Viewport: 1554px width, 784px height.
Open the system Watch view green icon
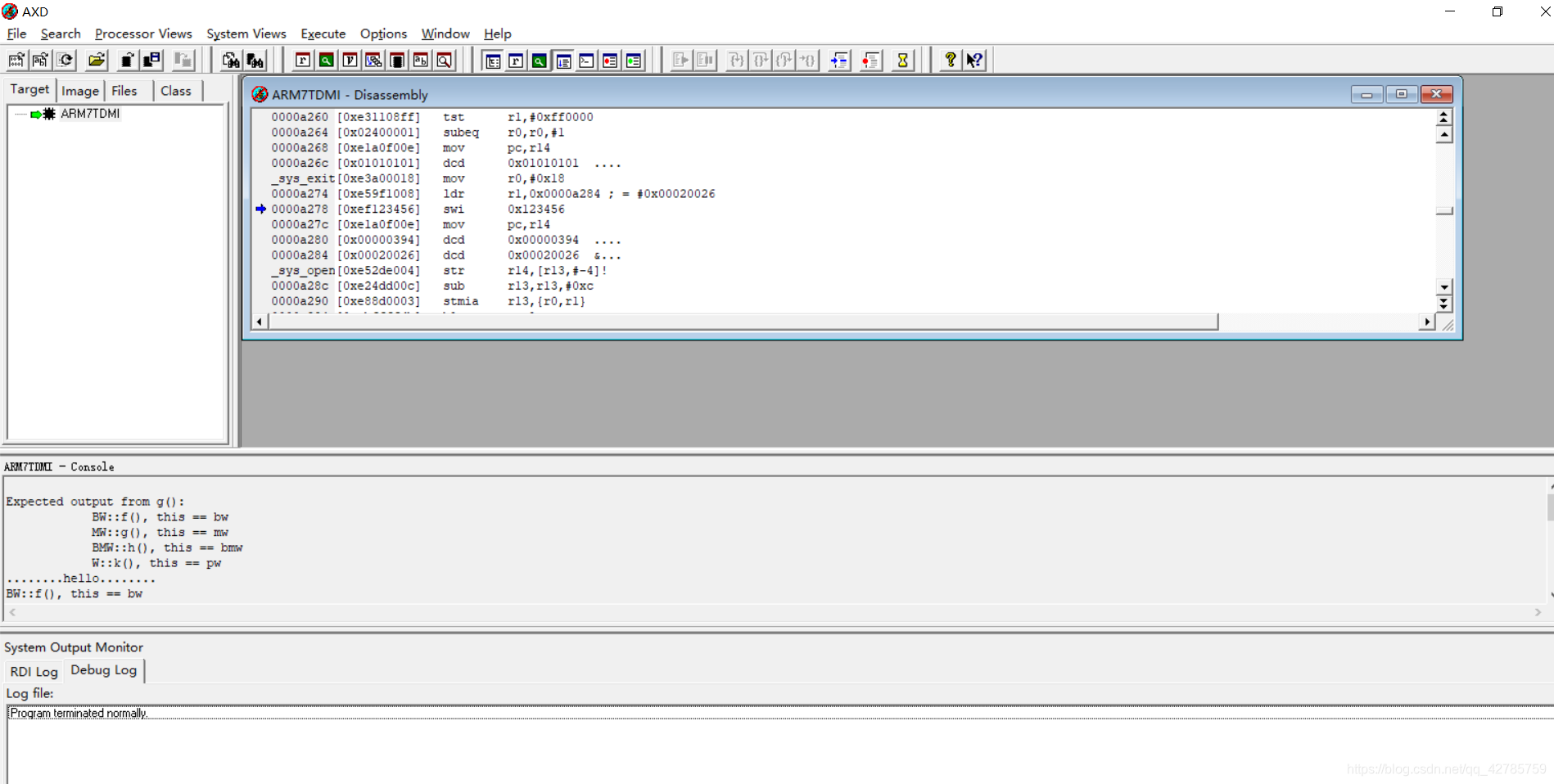tap(540, 61)
